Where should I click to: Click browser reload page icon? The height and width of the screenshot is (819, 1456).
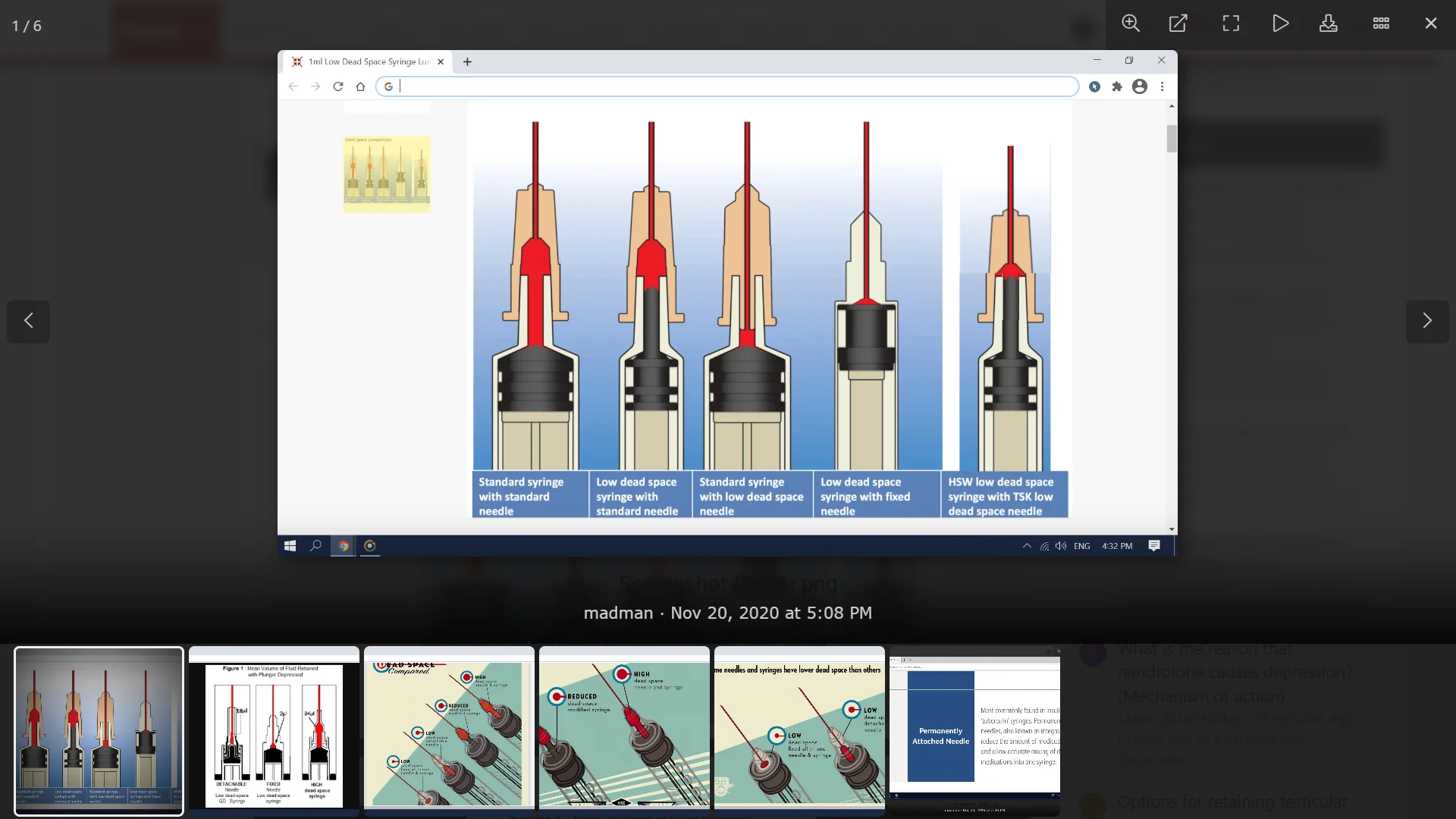point(339,86)
